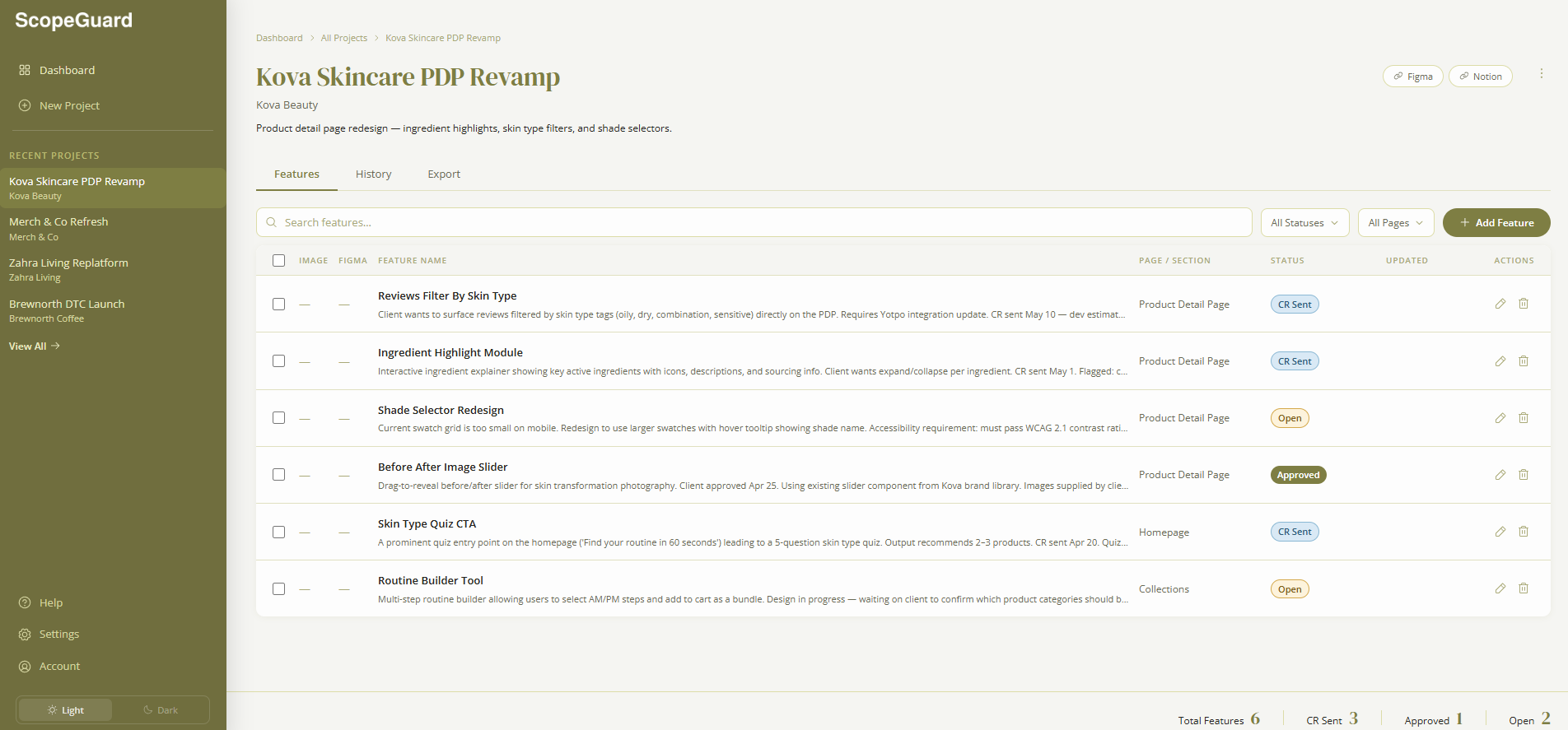
Task: Open the Notion link button
Action: pyautogui.click(x=1481, y=77)
